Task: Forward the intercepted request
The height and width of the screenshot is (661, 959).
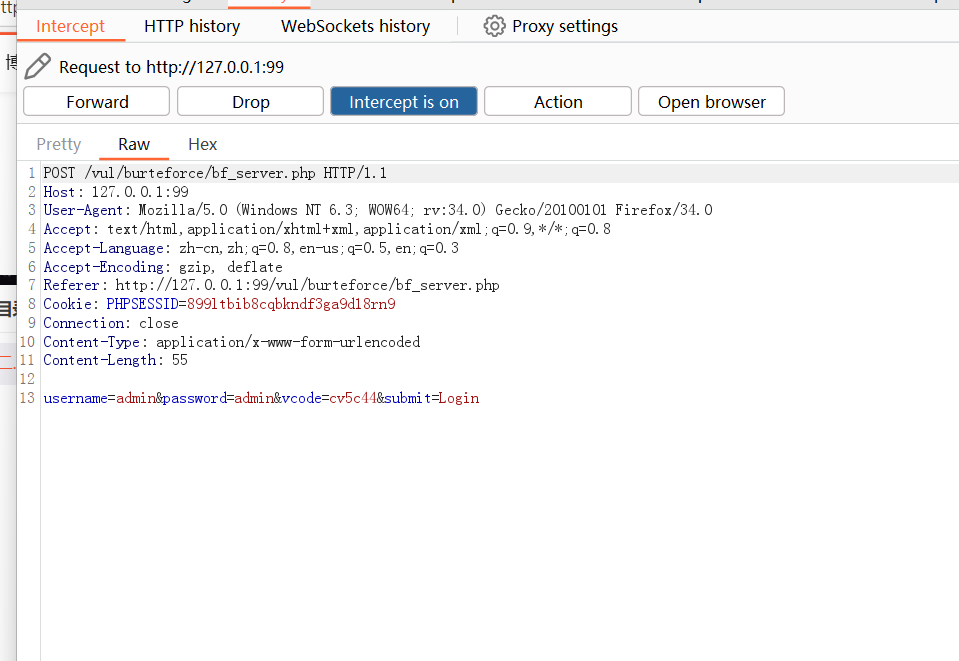Action: [97, 102]
